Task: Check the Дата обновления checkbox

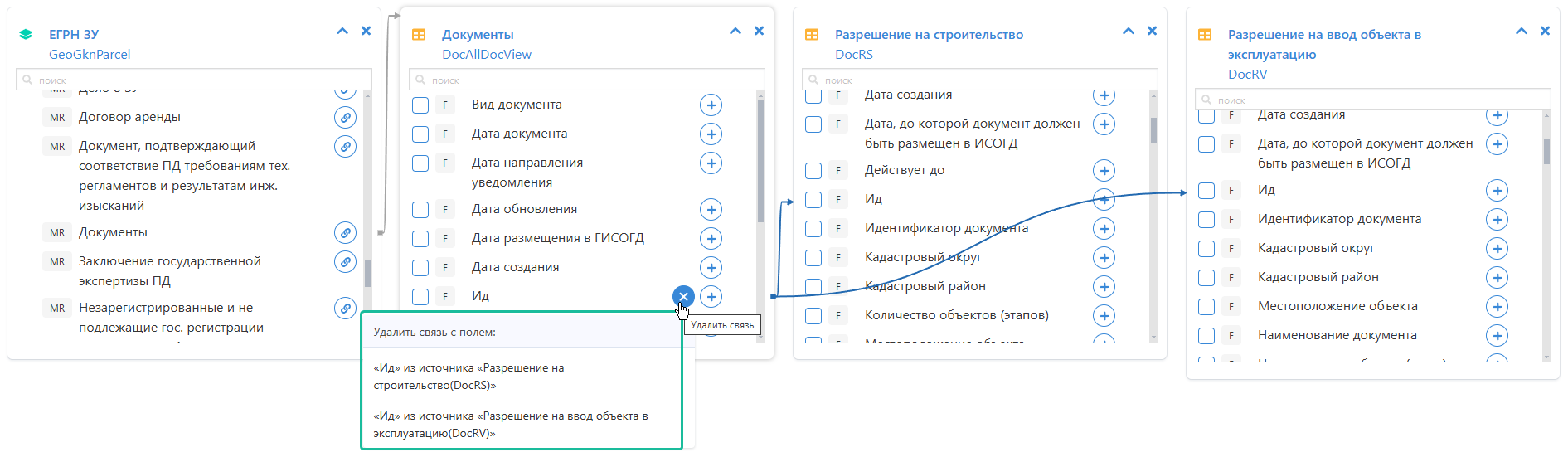Action: [x=420, y=210]
